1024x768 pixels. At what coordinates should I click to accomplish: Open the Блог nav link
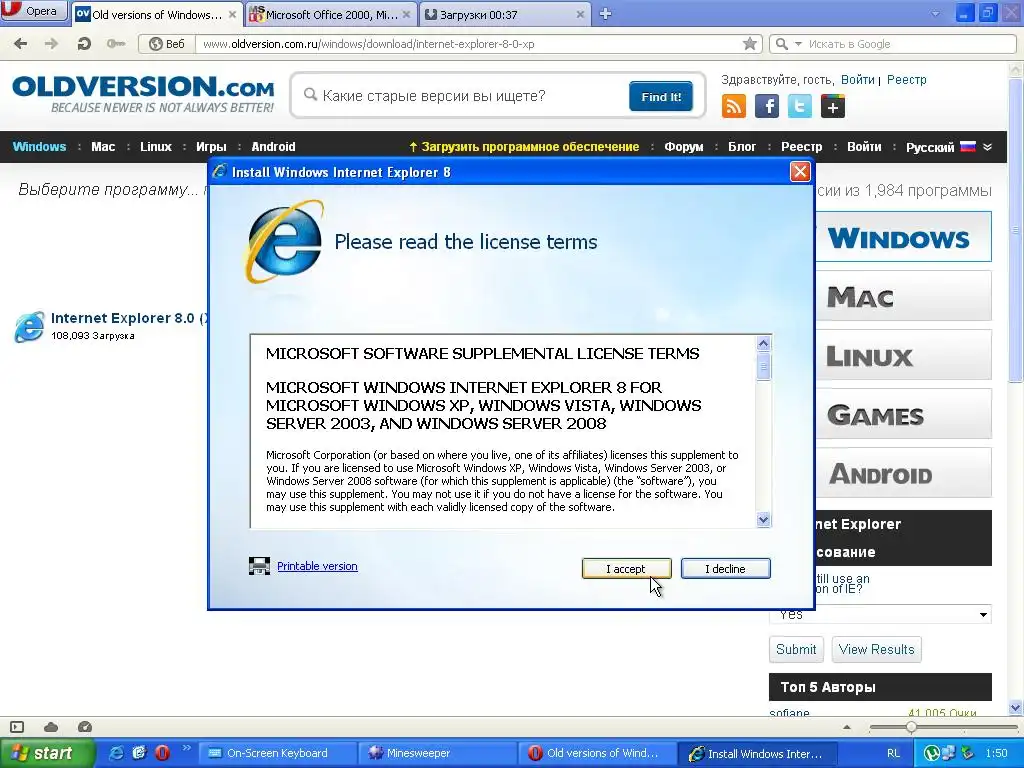[742, 147]
